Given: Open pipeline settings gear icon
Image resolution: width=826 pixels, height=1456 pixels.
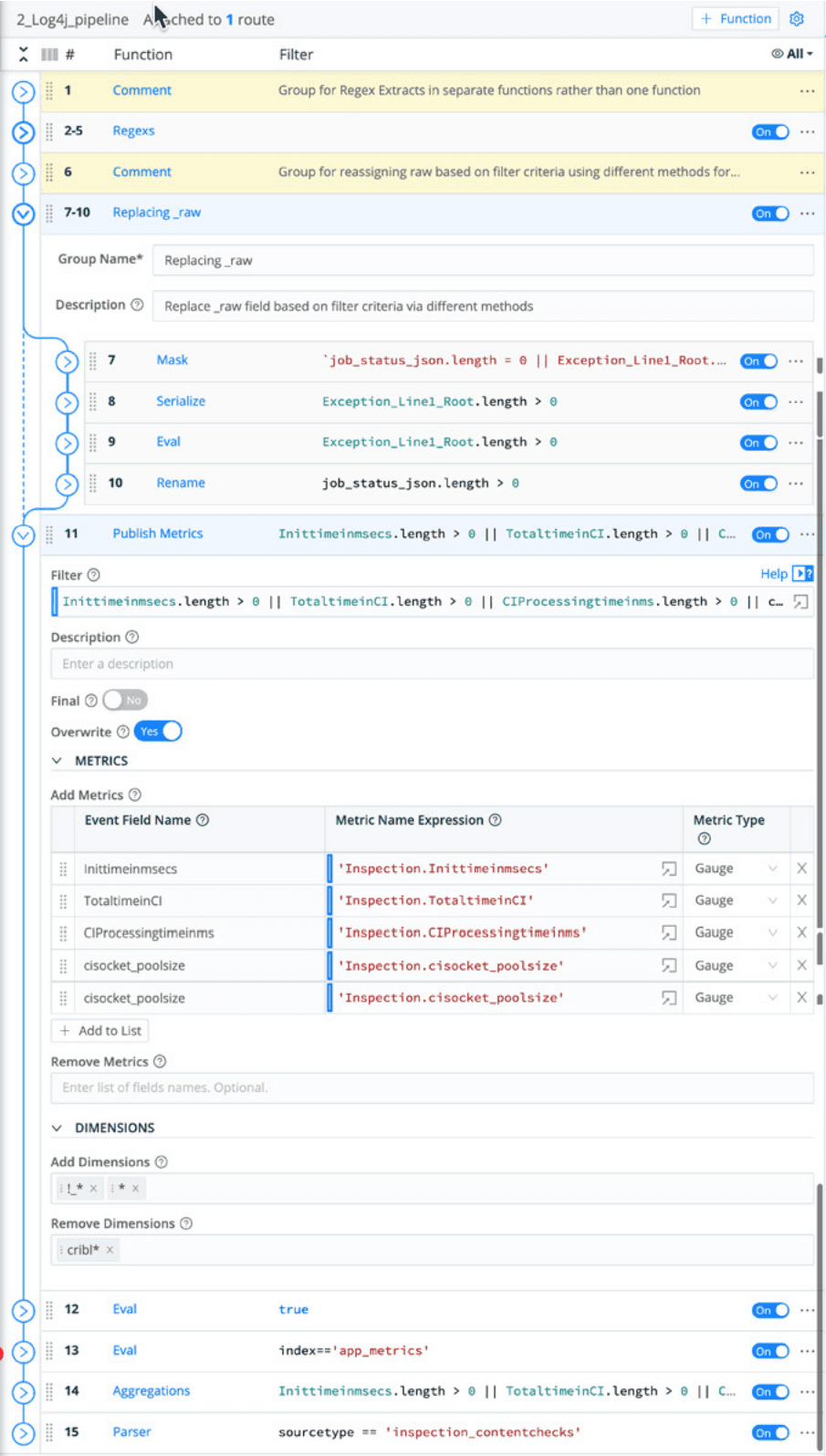Looking at the screenshot, I should (797, 19).
